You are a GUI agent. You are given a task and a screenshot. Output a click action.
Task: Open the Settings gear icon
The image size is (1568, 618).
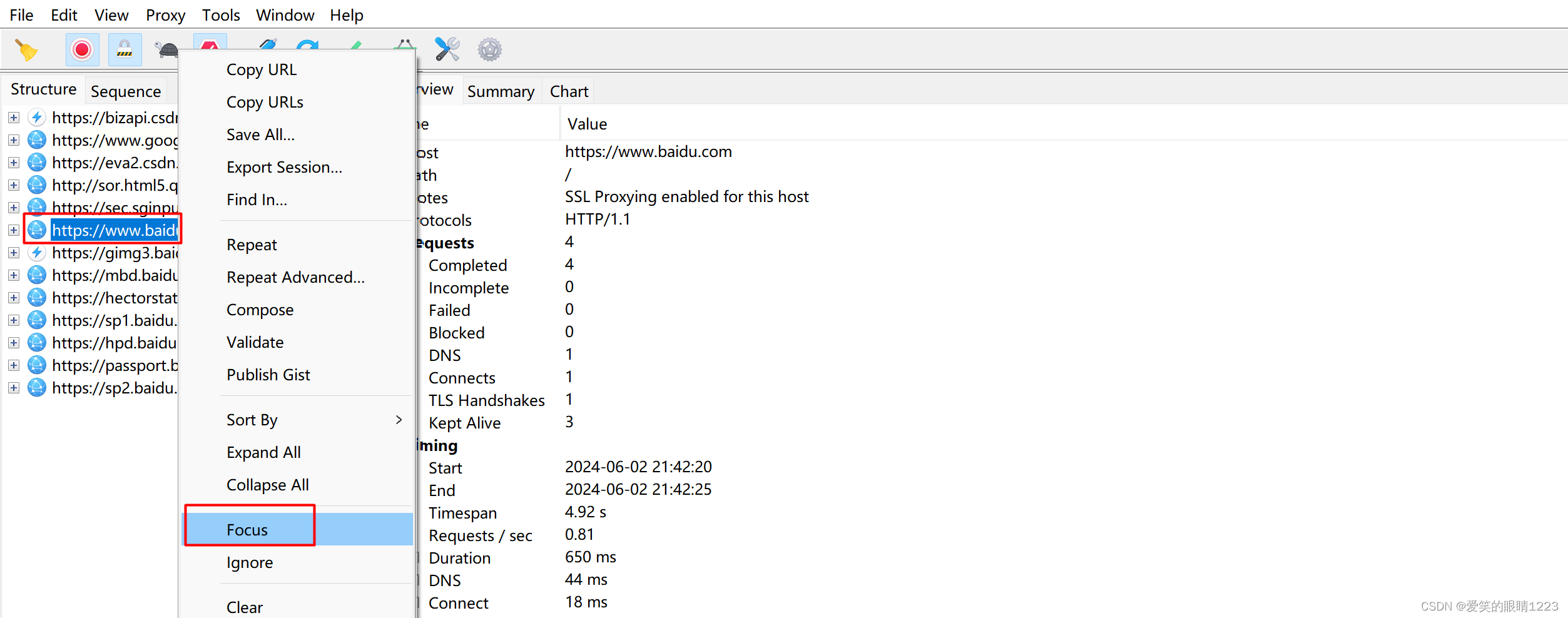[x=490, y=49]
